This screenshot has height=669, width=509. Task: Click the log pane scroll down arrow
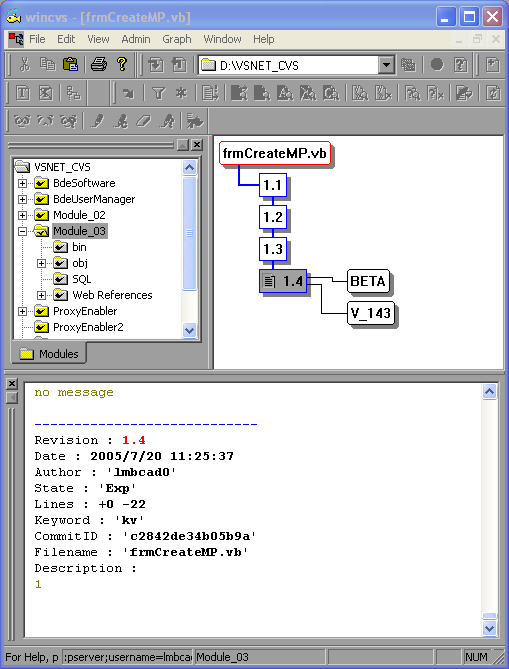(489, 628)
